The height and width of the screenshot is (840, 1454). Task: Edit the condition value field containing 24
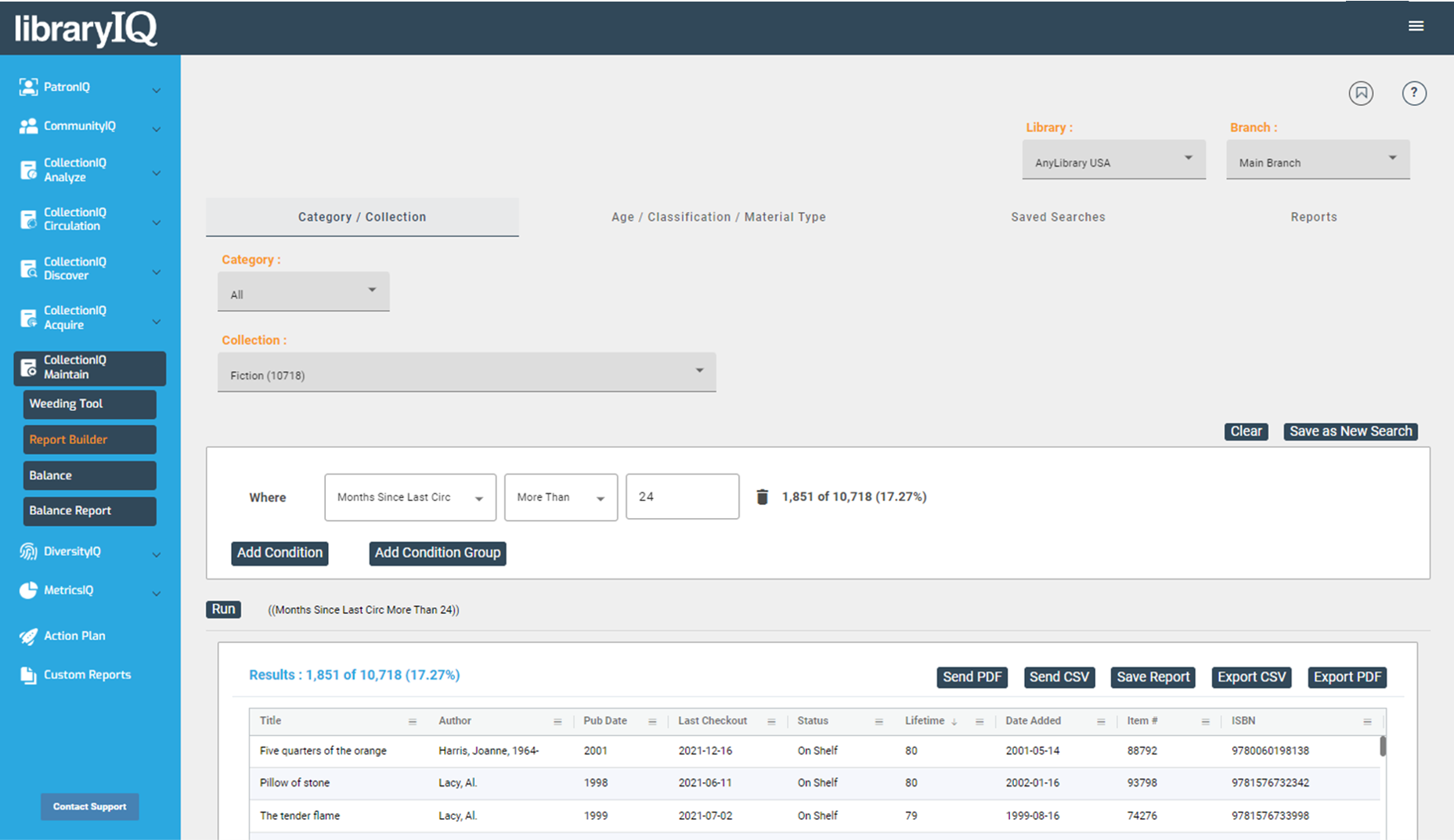[x=682, y=496]
